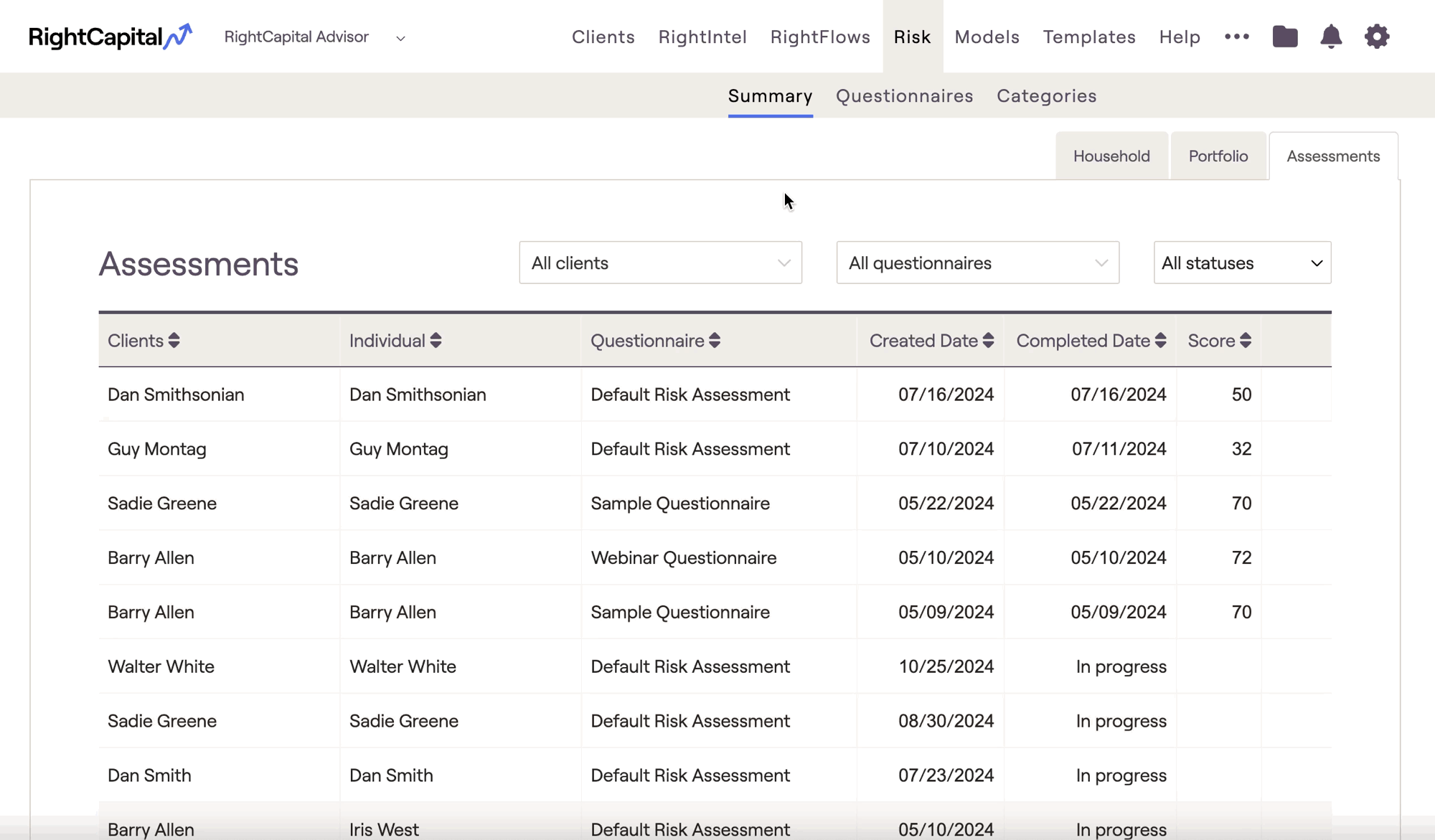Open notifications bell icon
This screenshot has height=840, width=1435.
[x=1331, y=37]
